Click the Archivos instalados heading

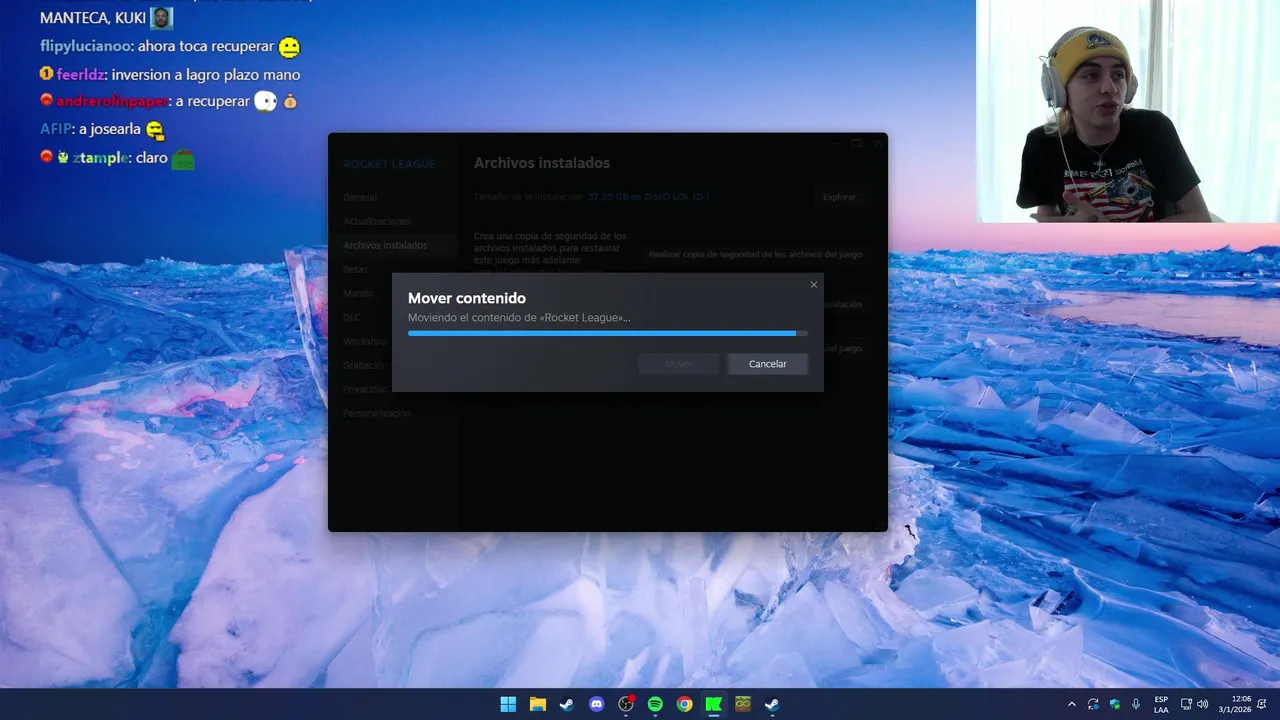click(x=542, y=163)
